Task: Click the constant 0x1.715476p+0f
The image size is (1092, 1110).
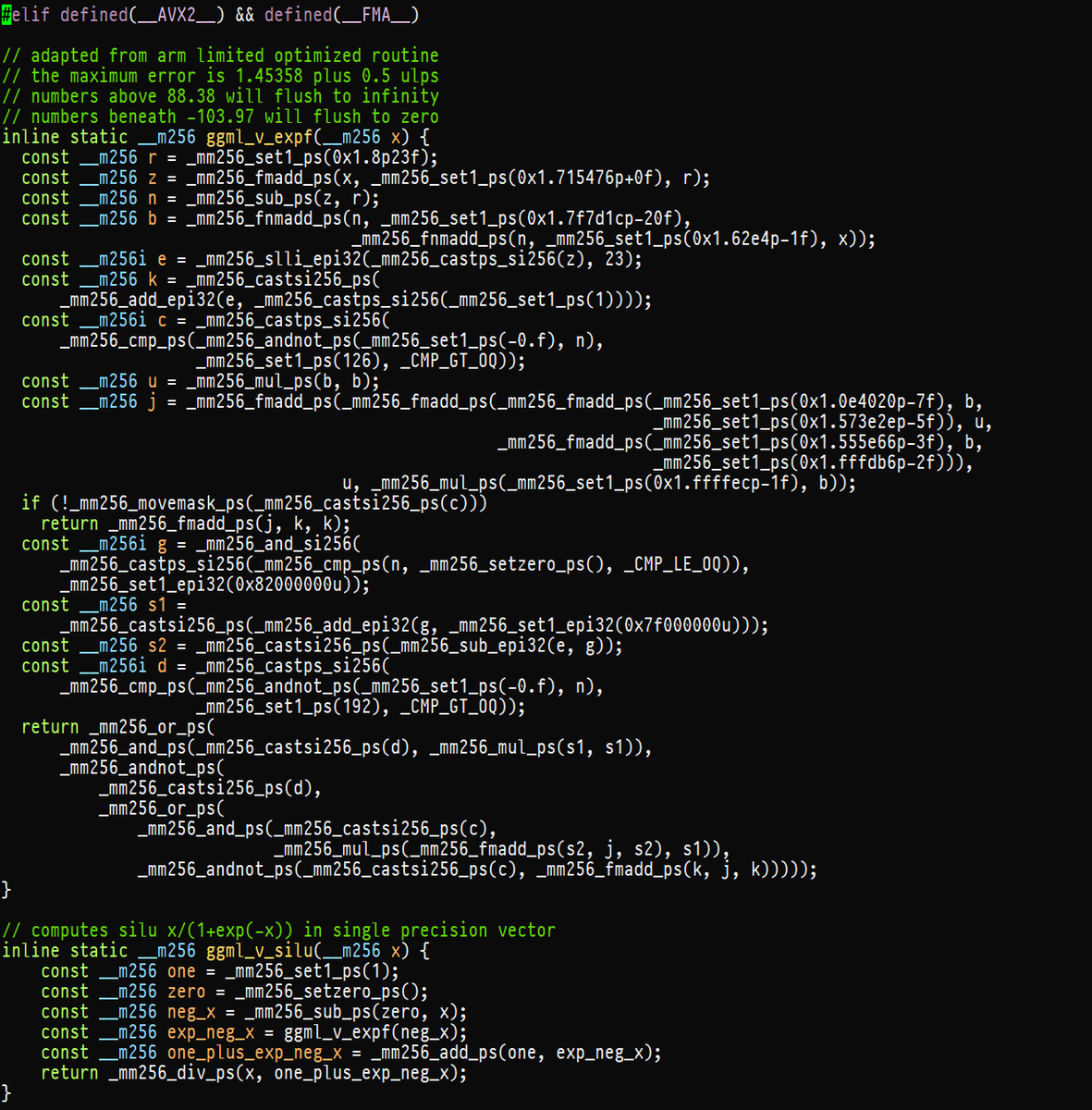Action: (588, 178)
